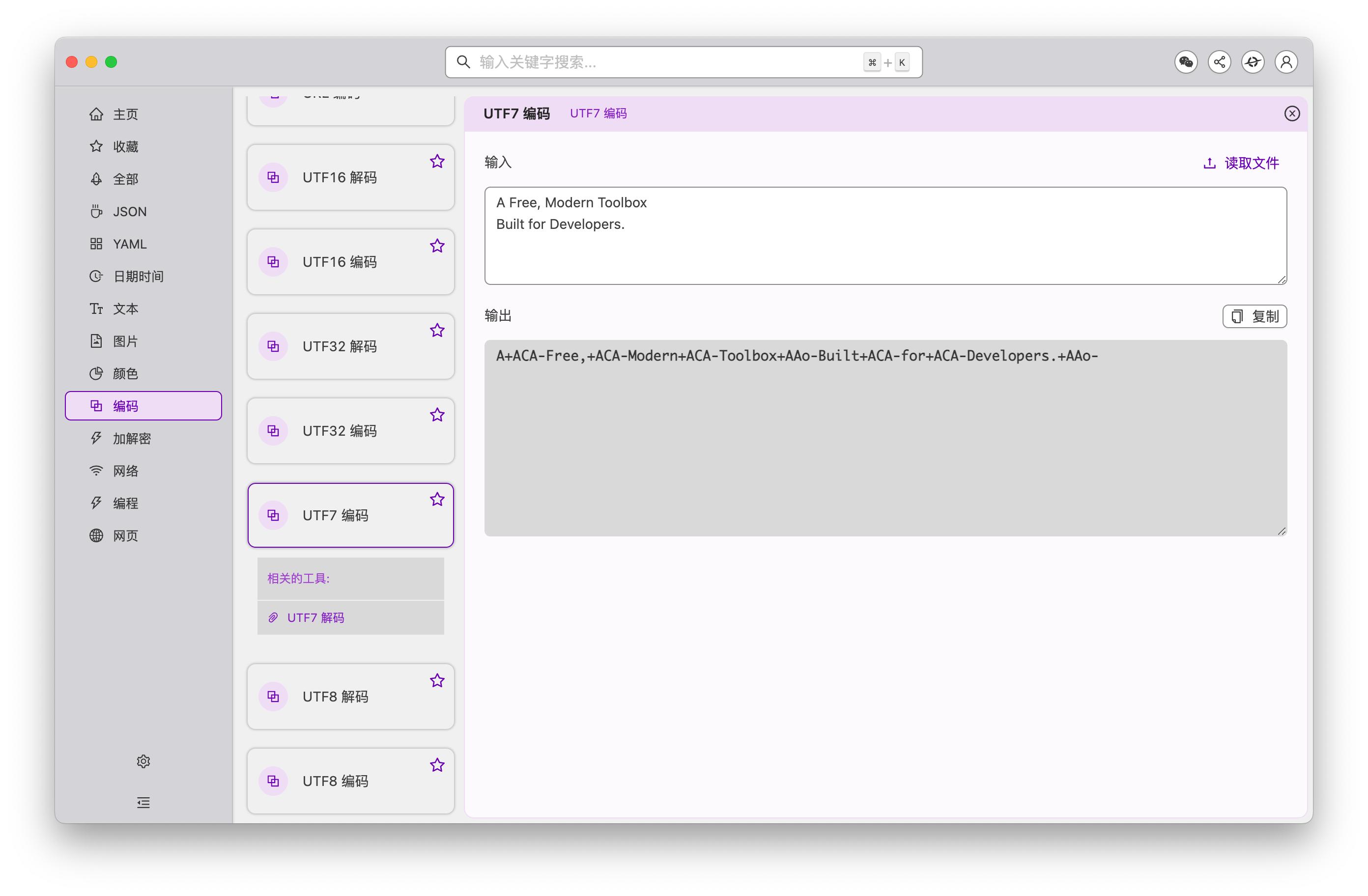The image size is (1368, 896).
Task: Open 日期时间 category
Action: [x=143, y=277]
